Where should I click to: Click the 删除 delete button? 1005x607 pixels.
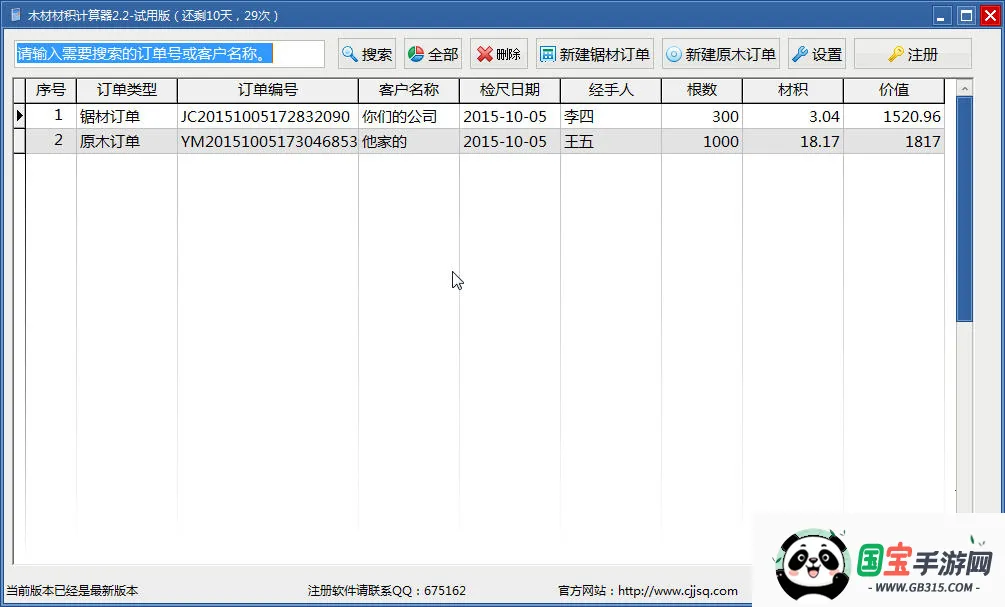497,53
